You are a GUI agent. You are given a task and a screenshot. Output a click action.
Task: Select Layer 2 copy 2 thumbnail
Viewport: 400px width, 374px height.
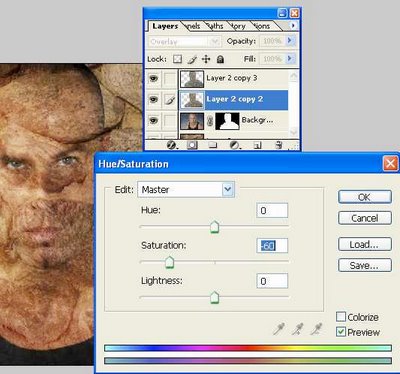point(192,100)
